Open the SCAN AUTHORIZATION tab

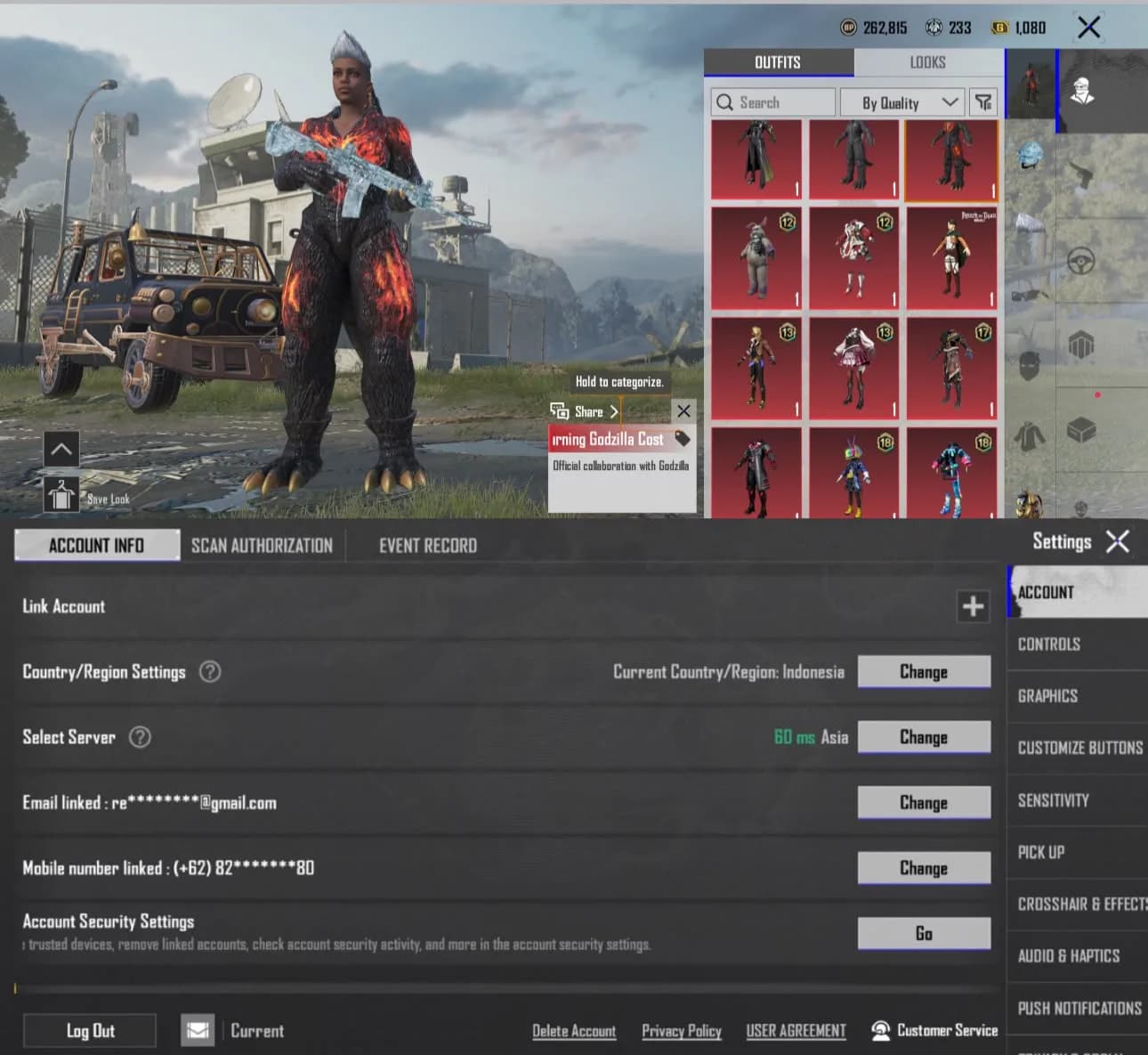click(x=262, y=546)
